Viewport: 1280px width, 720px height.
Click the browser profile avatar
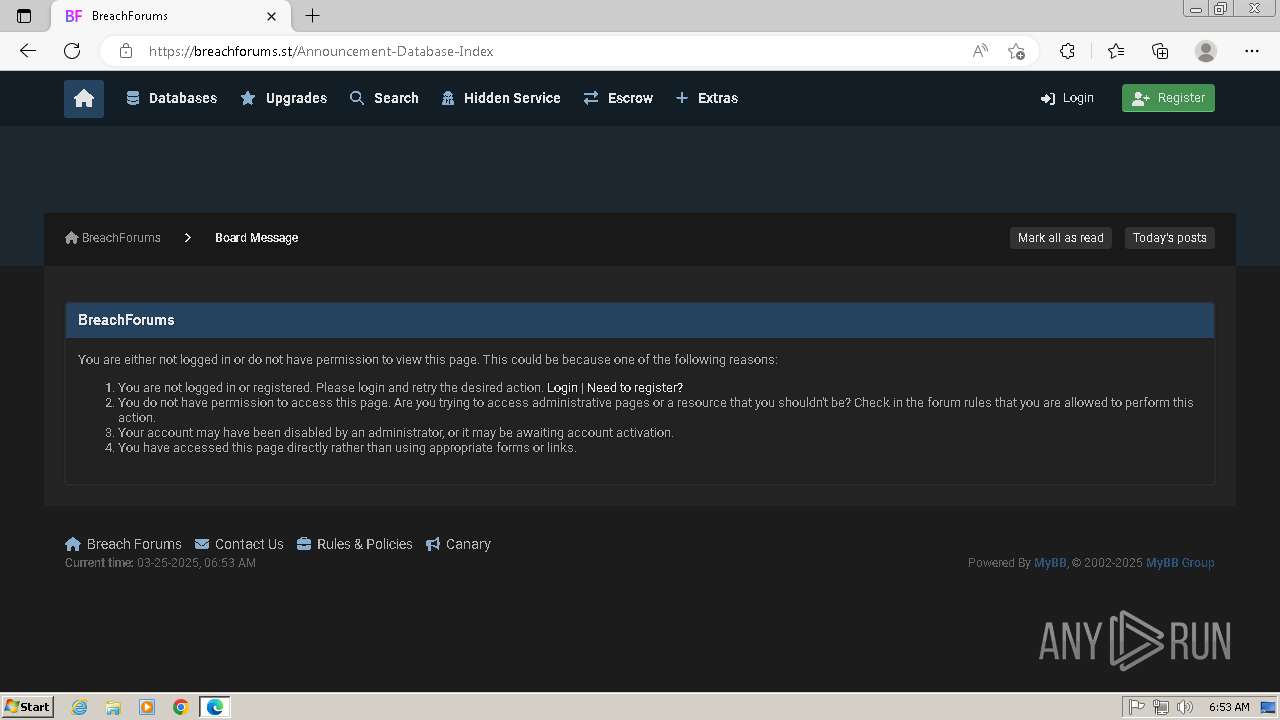(1206, 51)
